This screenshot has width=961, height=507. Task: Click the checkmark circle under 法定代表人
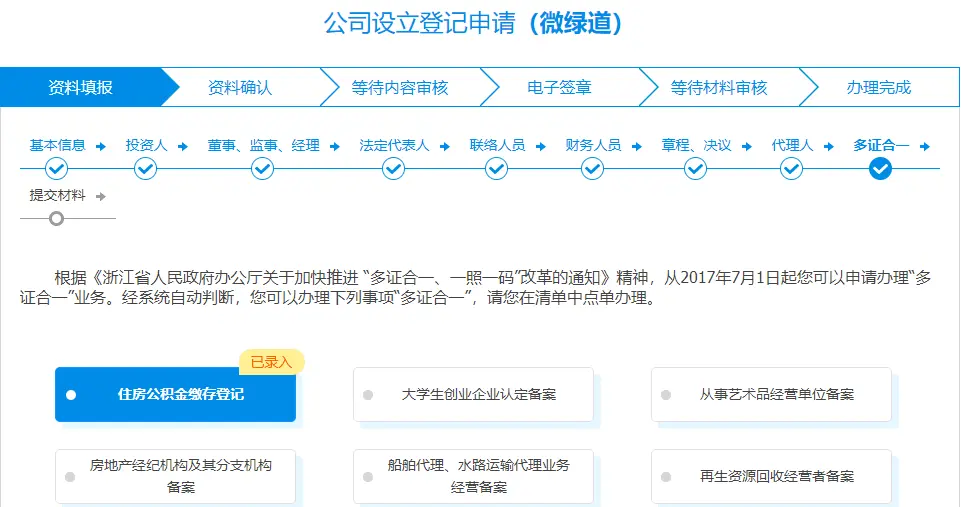393,169
